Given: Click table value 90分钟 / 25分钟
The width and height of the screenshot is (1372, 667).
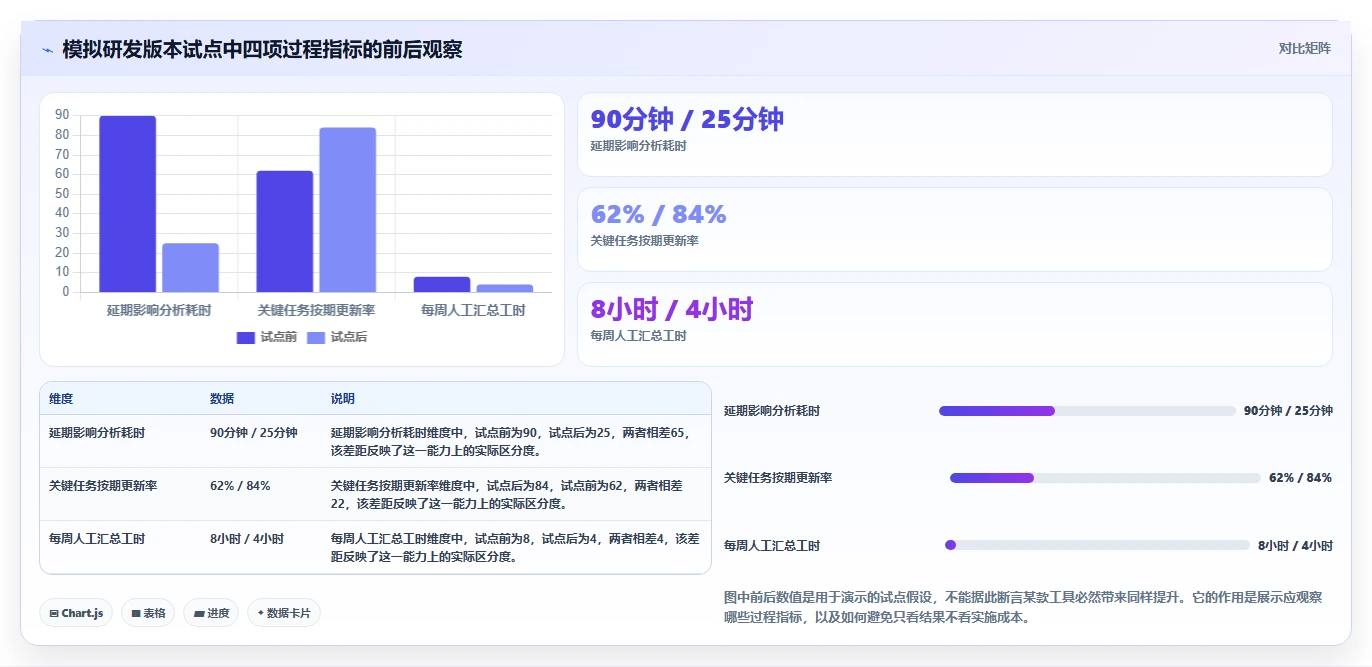Looking at the screenshot, I should (254, 433).
